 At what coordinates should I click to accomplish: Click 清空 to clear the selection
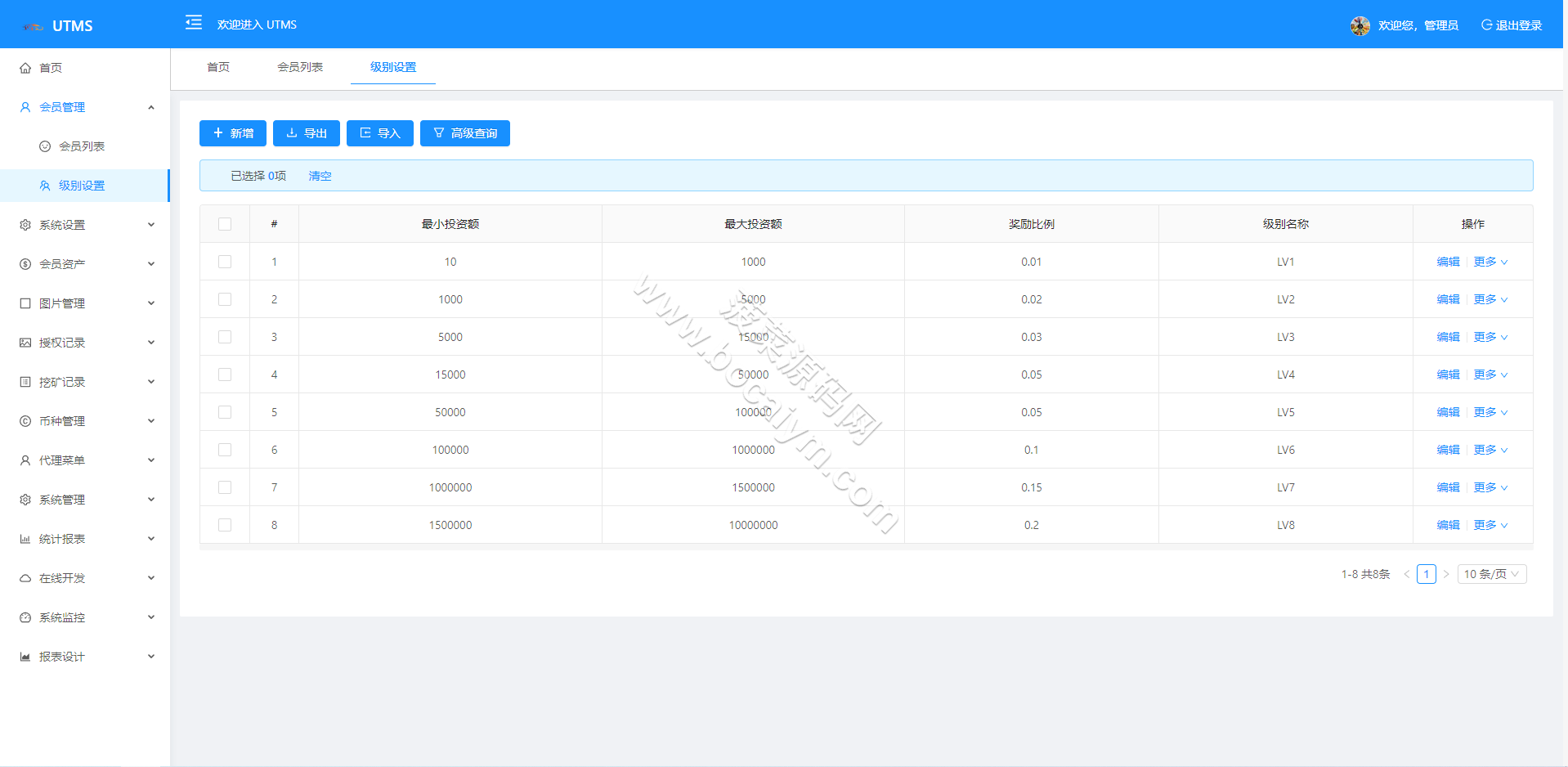click(x=320, y=176)
